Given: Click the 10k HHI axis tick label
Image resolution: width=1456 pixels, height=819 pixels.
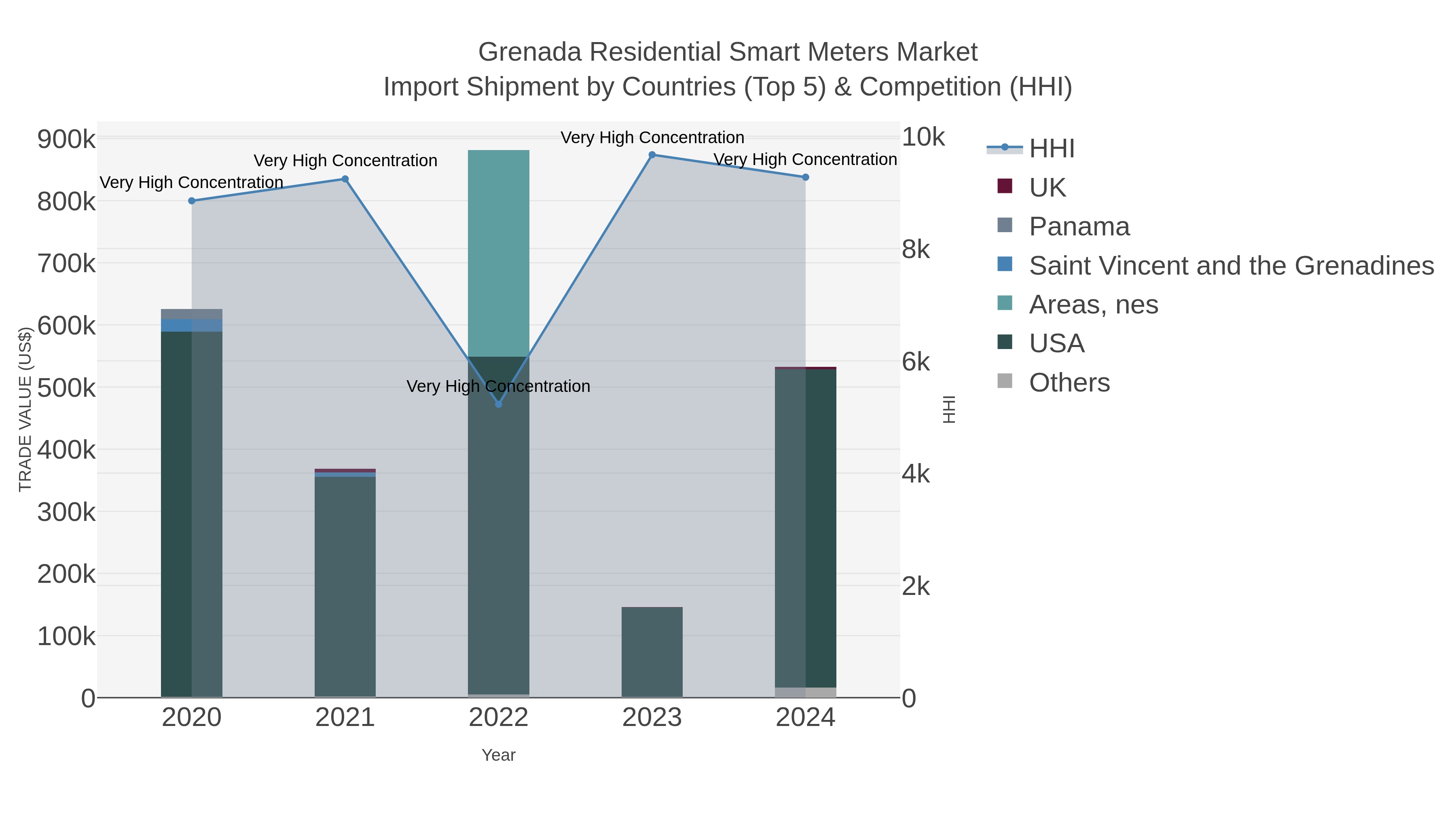Looking at the screenshot, I should (923, 137).
